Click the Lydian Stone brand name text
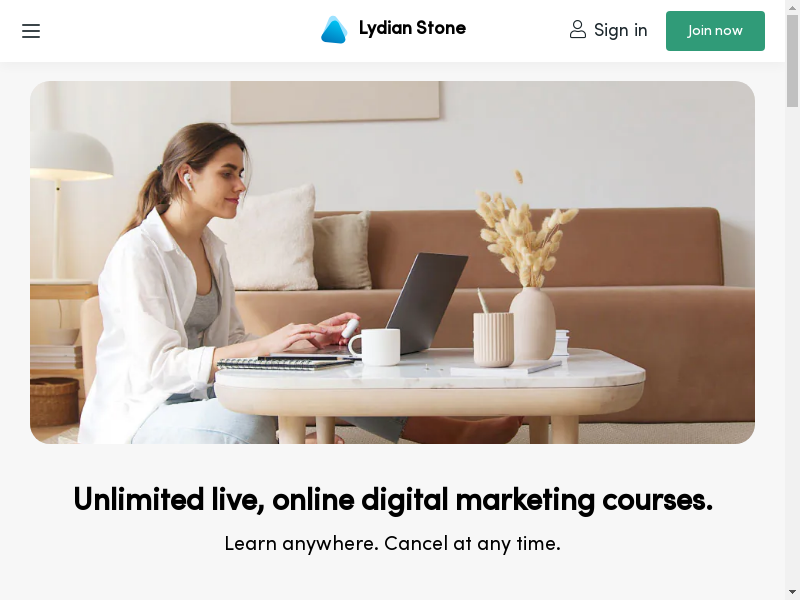The width and height of the screenshot is (800, 600). [412, 28]
